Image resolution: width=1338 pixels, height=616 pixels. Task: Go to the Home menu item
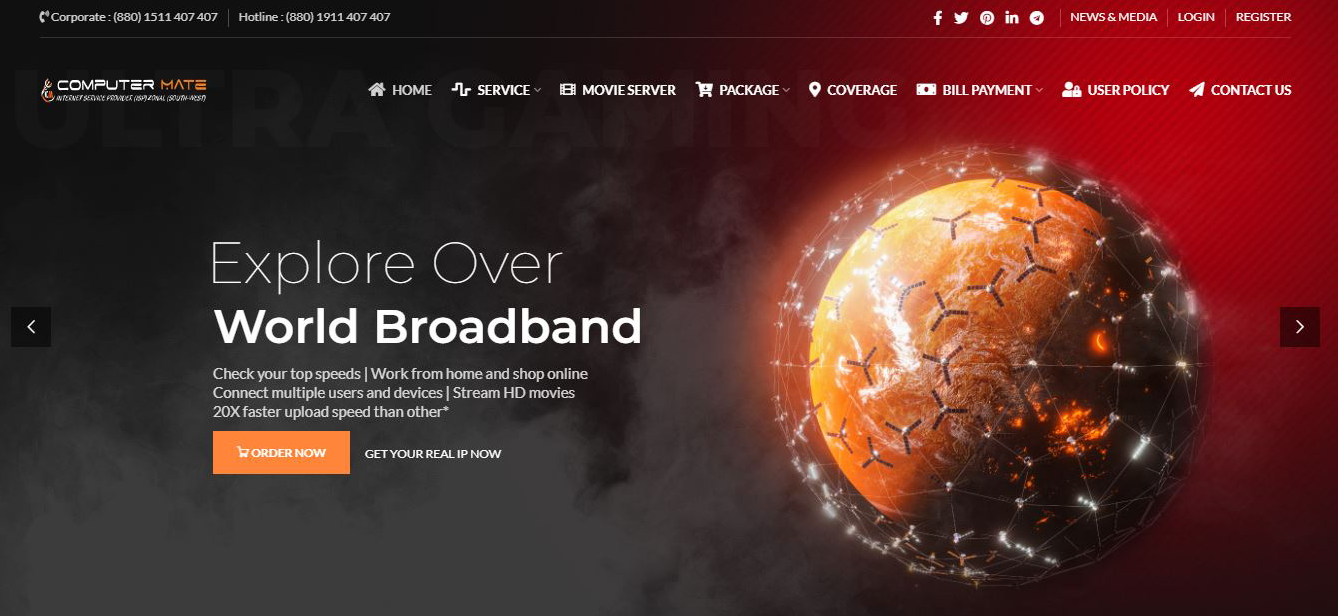point(400,90)
